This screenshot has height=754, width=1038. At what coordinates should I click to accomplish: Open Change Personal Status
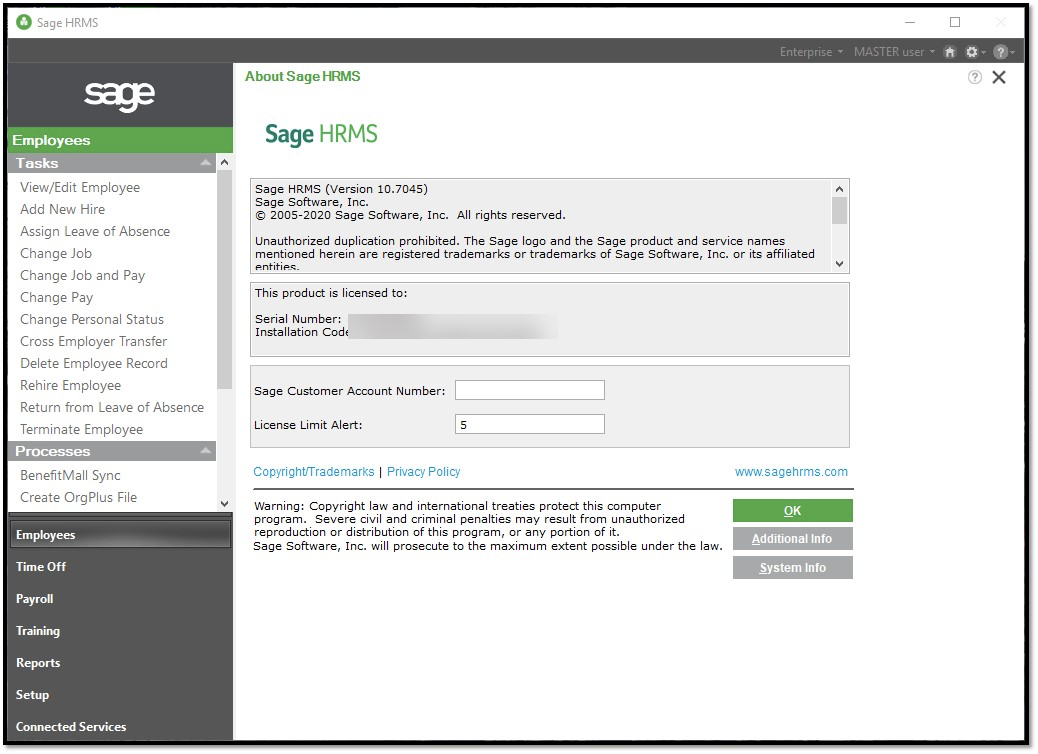(91, 319)
